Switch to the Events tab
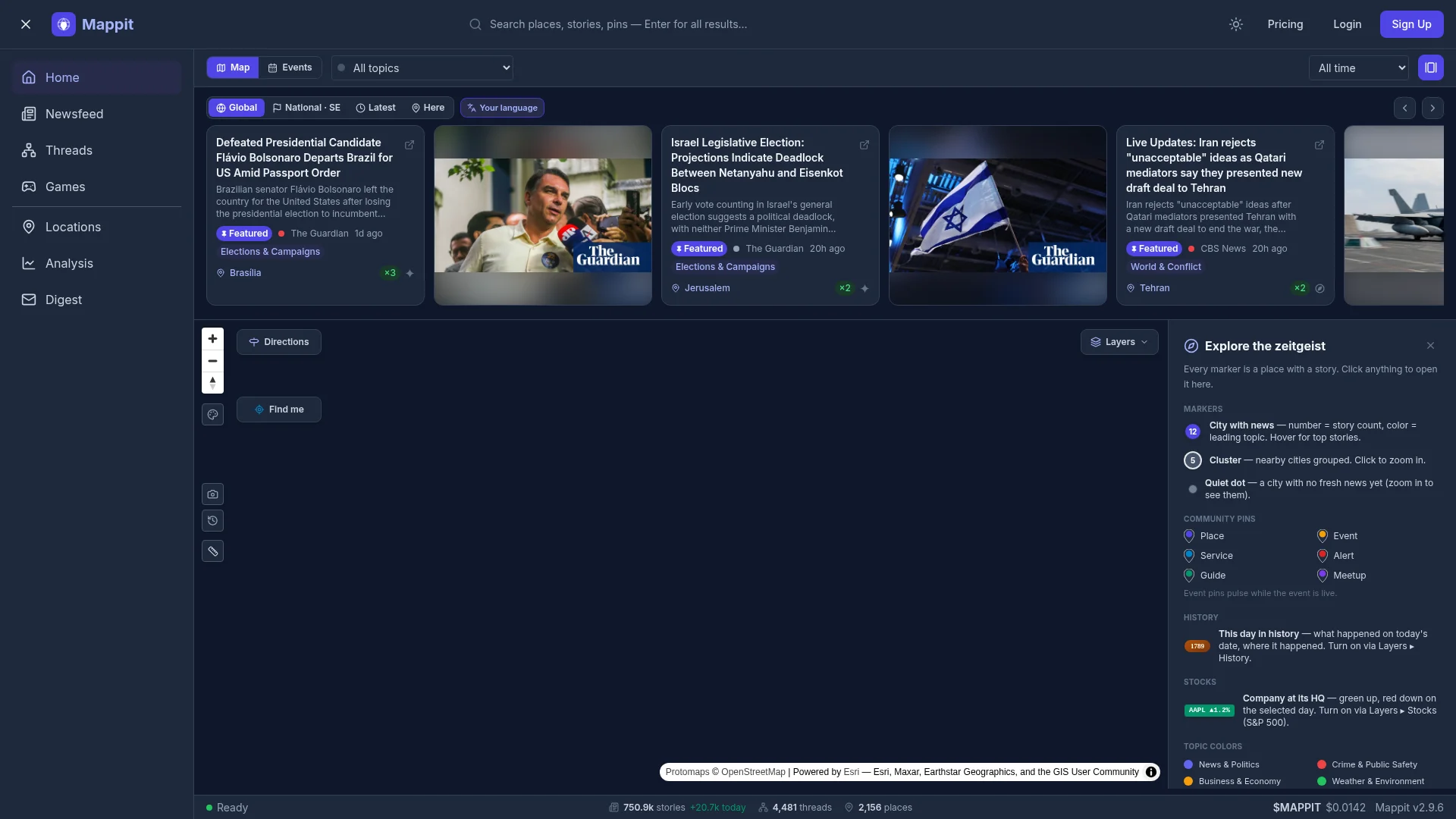 point(290,67)
